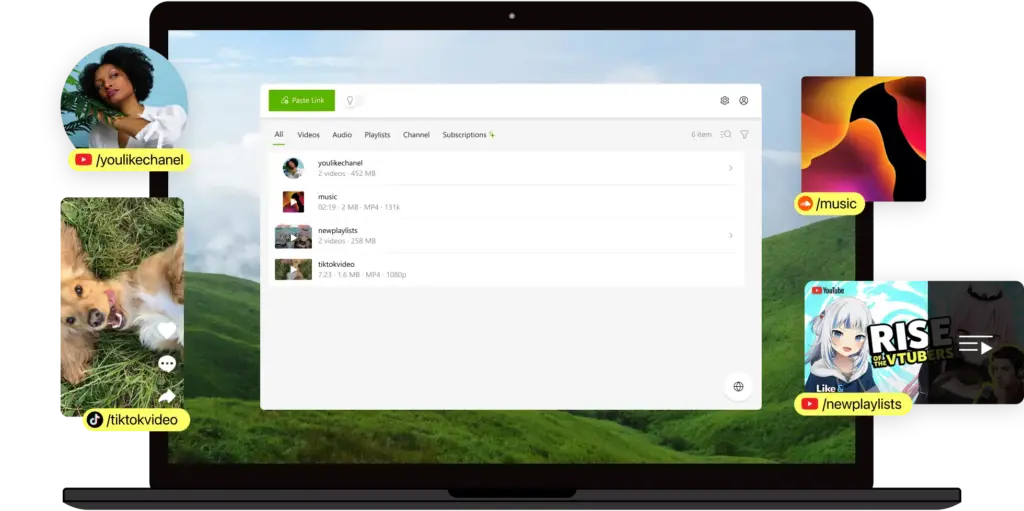Play the music item thumbnail

pos(293,202)
